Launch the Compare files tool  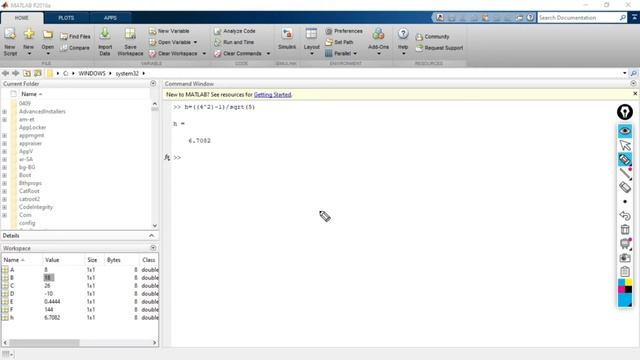click(x=75, y=48)
